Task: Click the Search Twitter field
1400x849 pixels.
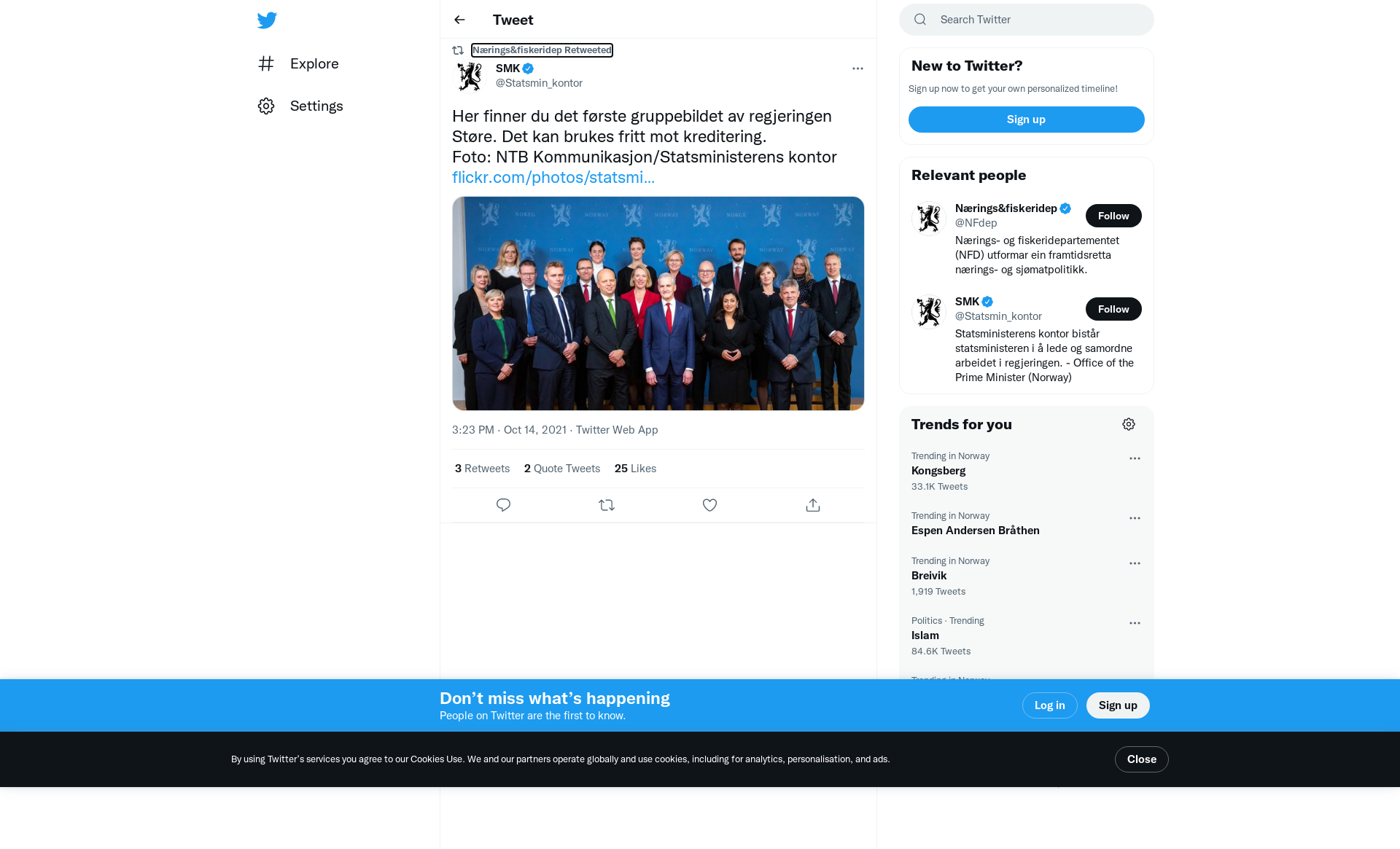Action: click(x=1035, y=20)
